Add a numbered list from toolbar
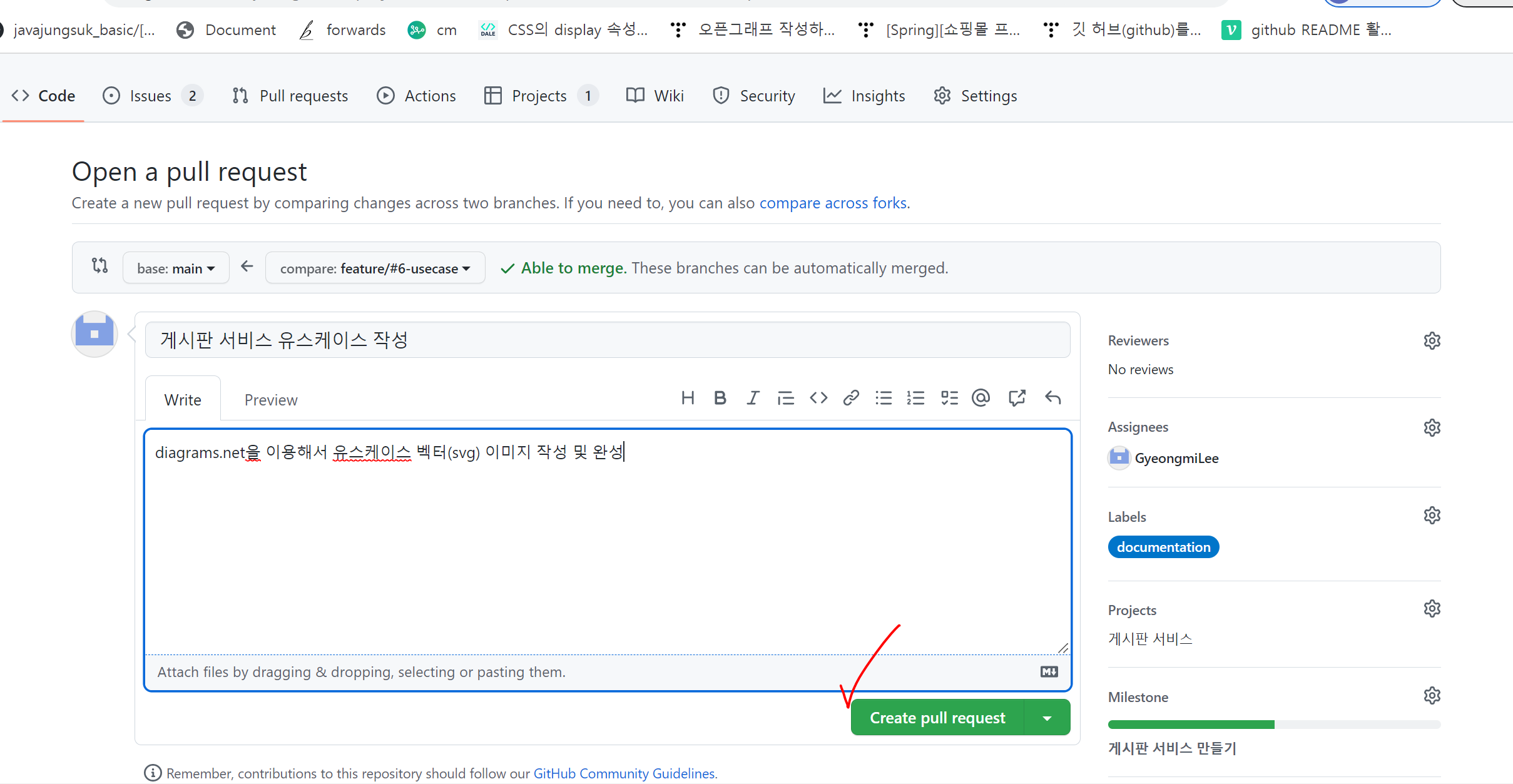This screenshot has width=1513, height=784. (x=915, y=398)
